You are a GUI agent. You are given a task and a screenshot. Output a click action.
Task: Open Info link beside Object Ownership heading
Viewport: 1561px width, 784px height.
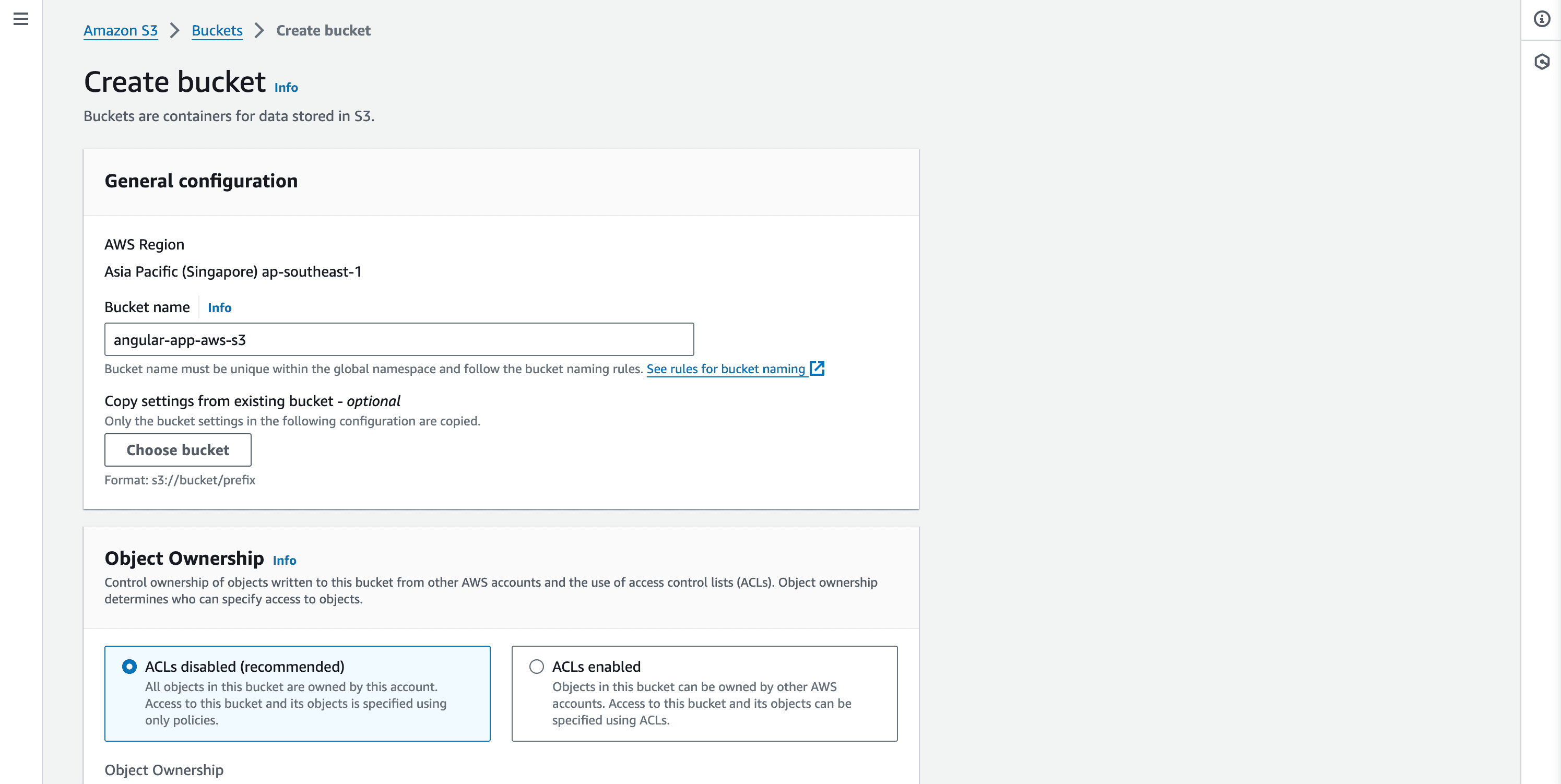pyautogui.click(x=284, y=560)
